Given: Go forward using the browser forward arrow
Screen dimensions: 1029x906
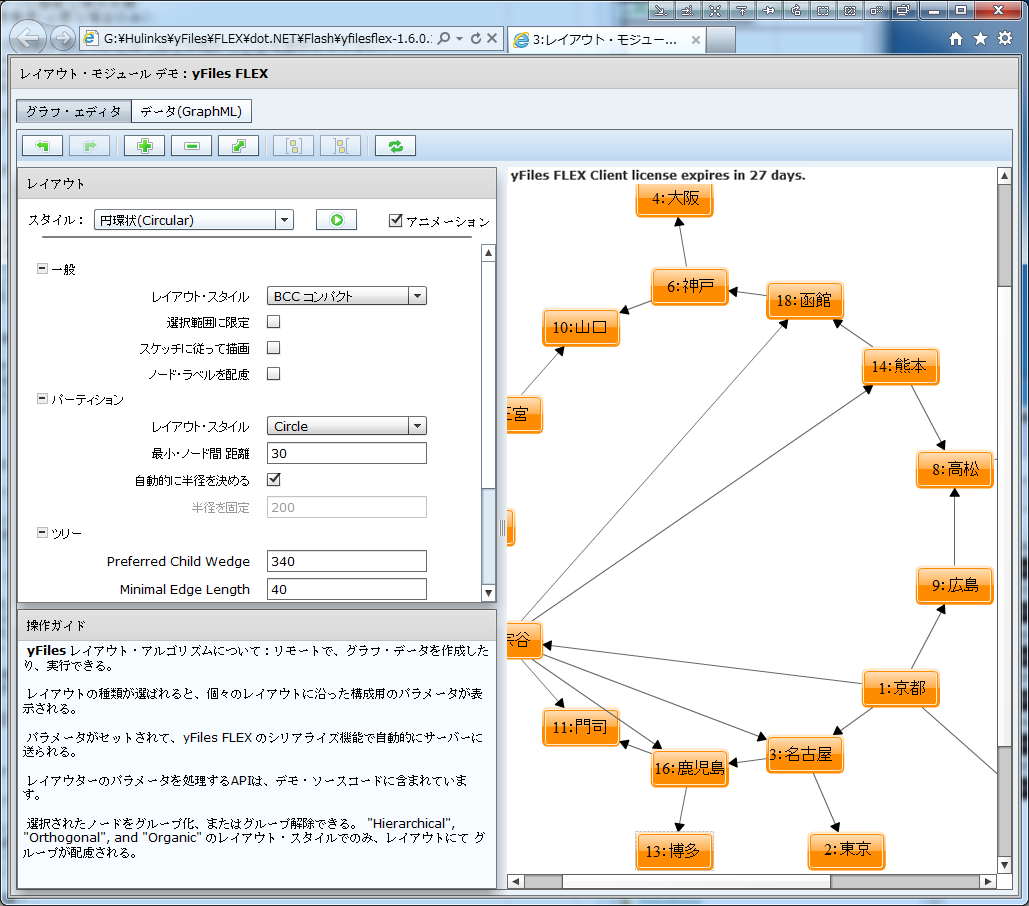Looking at the screenshot, I should [x=62, y=38].
